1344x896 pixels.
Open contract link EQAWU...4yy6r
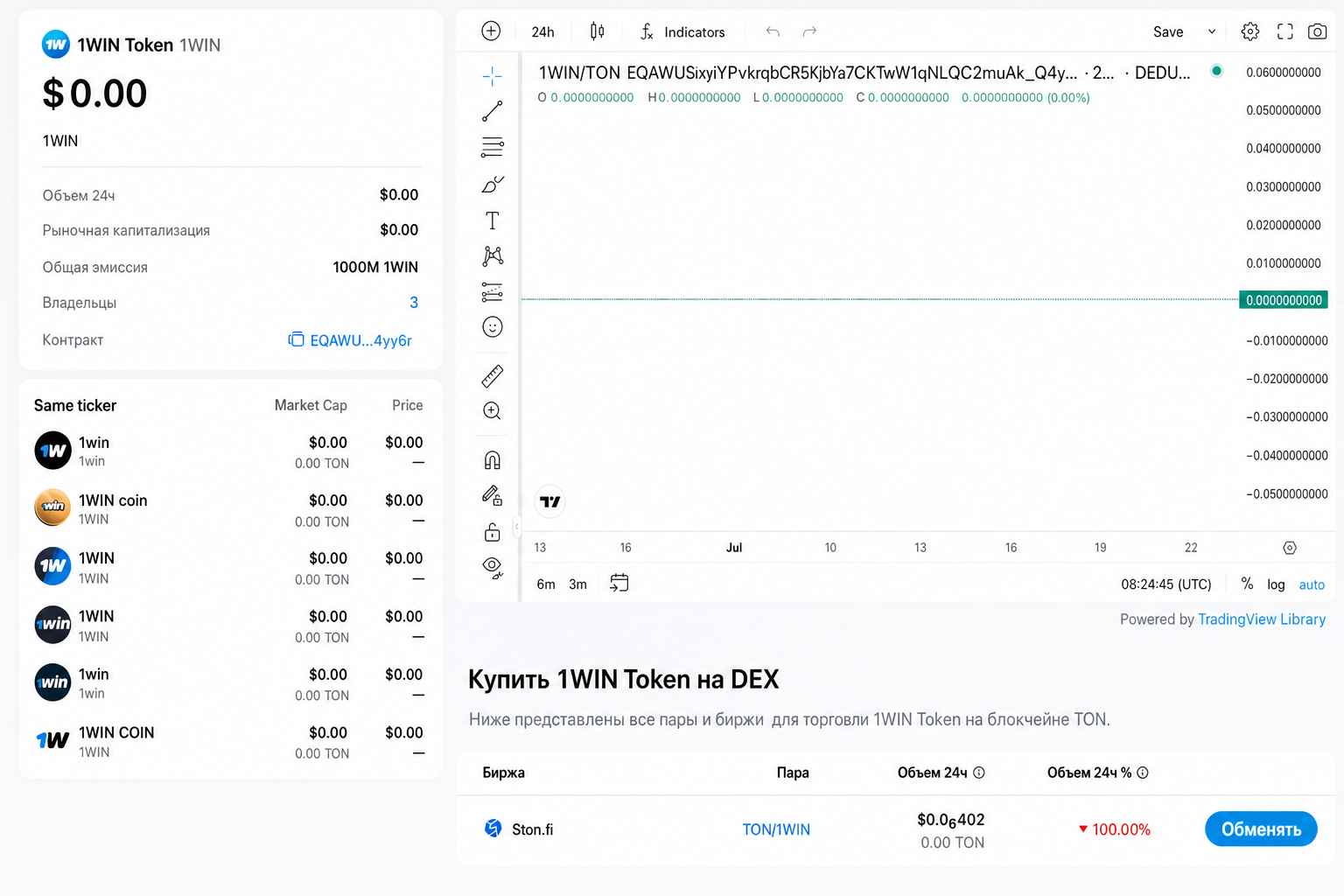pos(360,340)
